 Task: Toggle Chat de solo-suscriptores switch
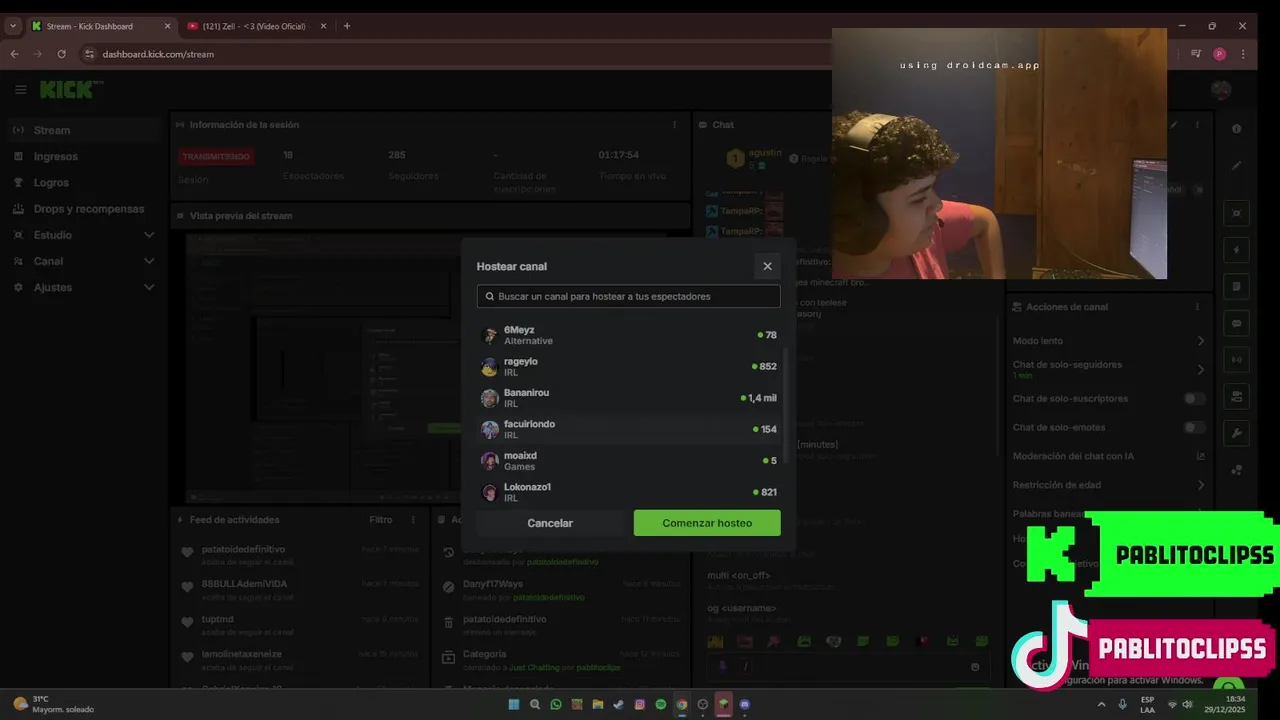pos(1194,399)
